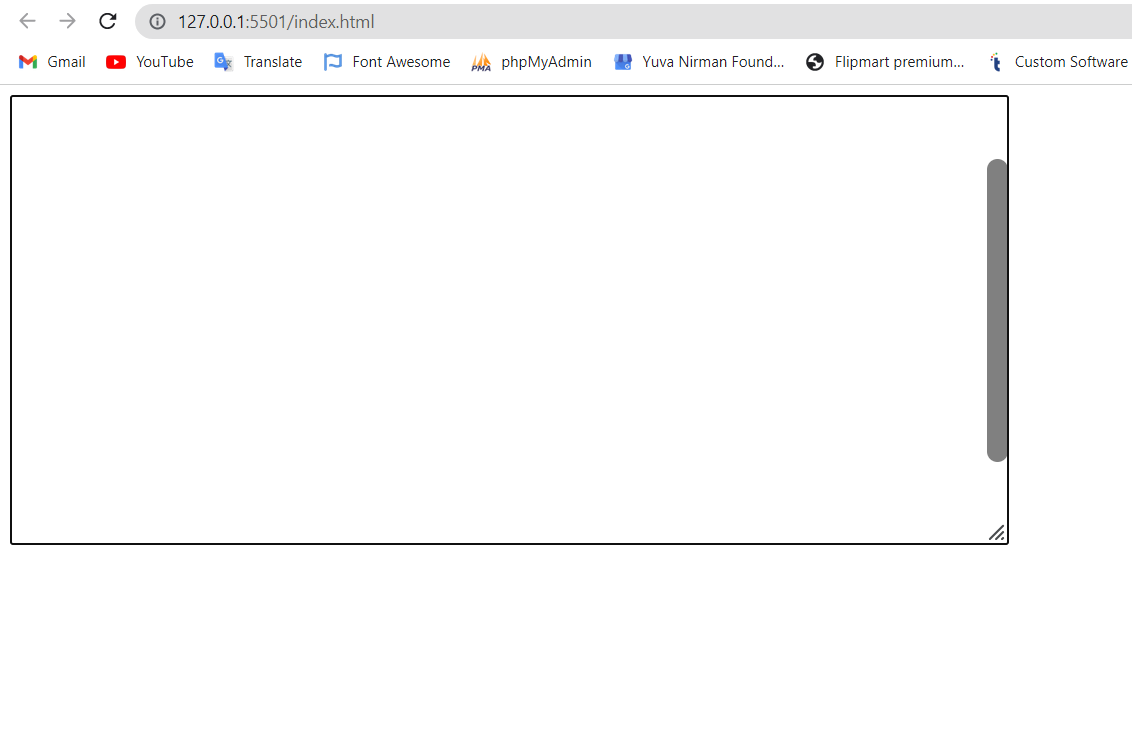Click the textarea resize handle
The width and height of the screenshot is (1132, 749).
click(997, 533)
